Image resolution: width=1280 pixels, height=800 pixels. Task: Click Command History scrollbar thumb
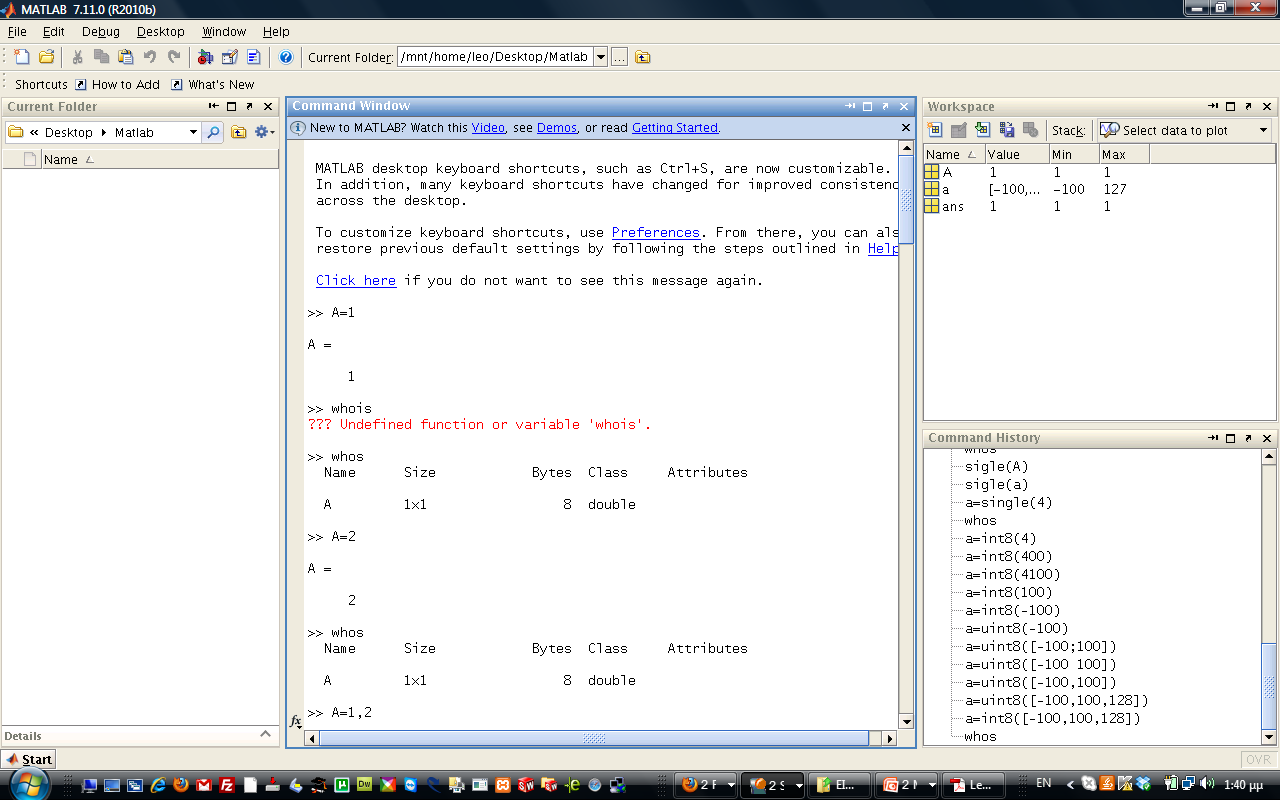1269,687
